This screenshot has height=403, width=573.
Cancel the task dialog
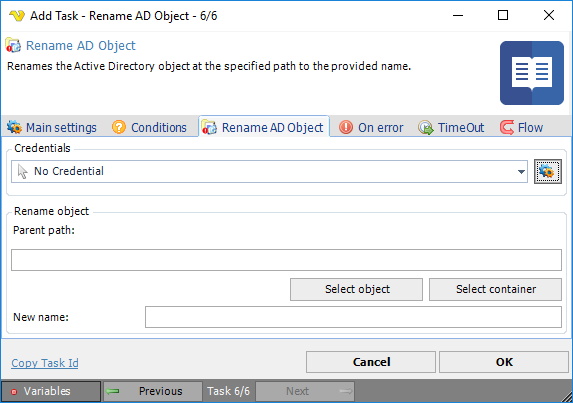371,362
